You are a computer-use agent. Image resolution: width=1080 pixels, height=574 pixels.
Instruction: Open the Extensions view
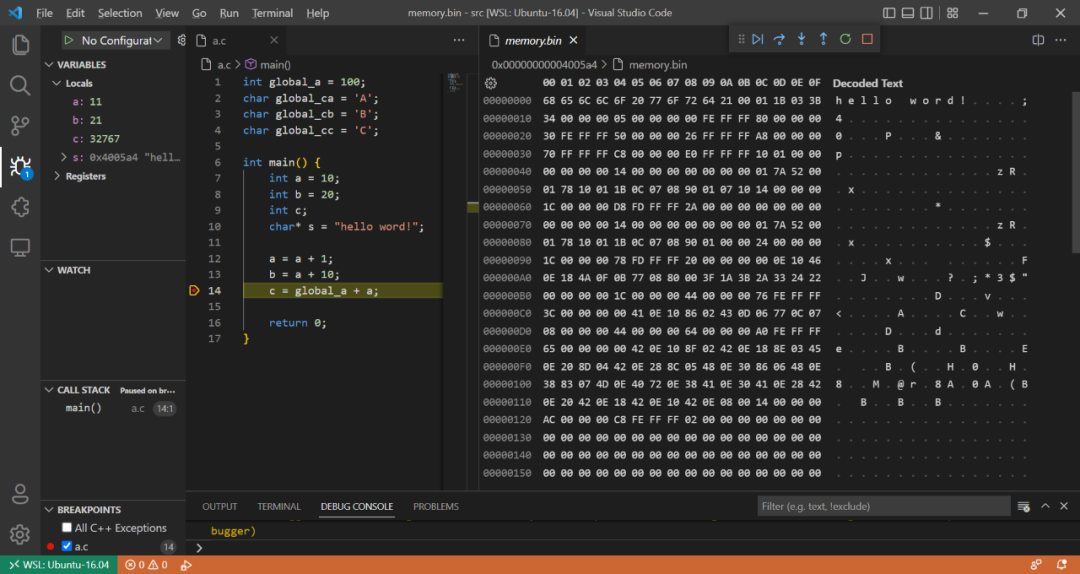(20, 207)
